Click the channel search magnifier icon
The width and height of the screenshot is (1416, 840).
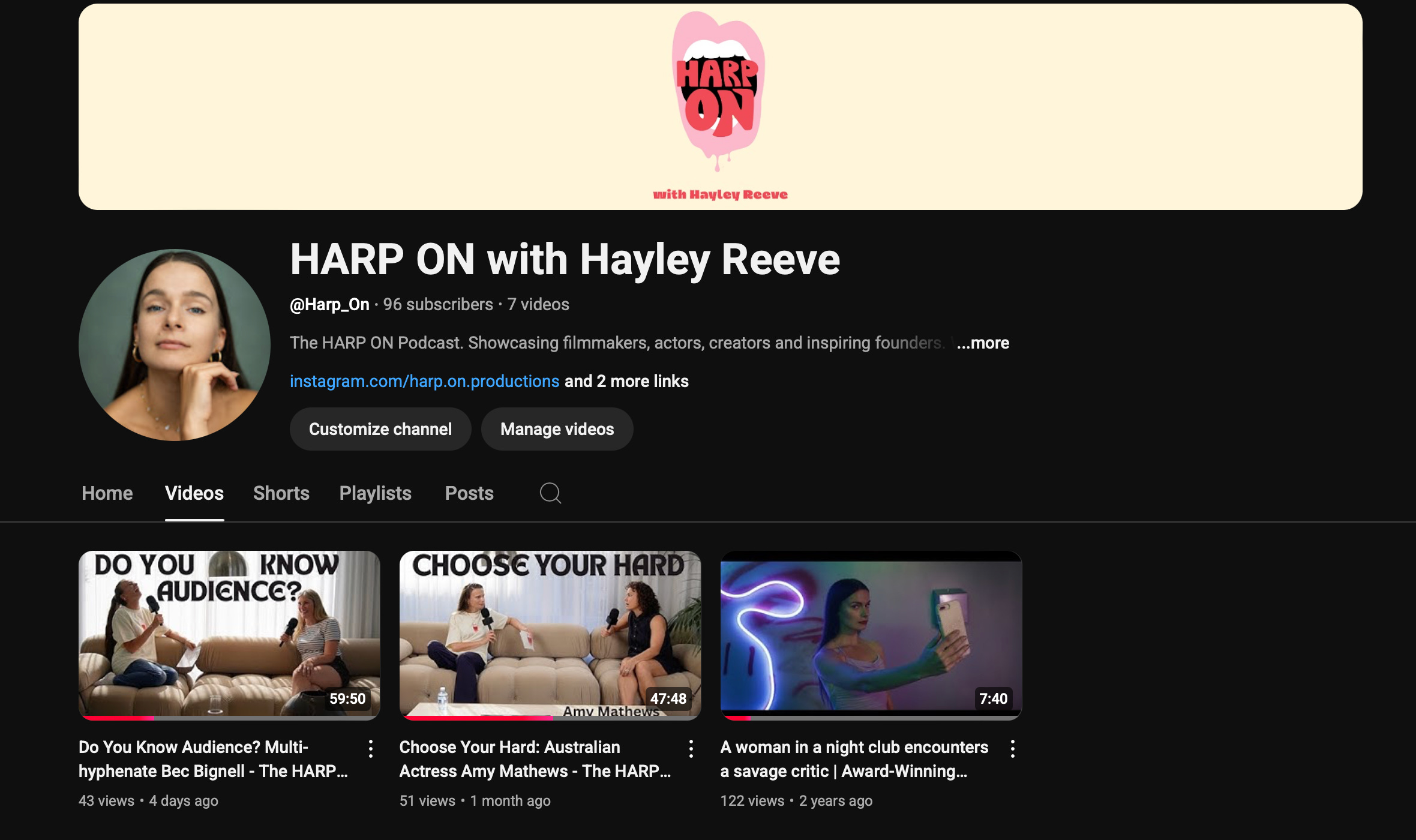[550, 493]
